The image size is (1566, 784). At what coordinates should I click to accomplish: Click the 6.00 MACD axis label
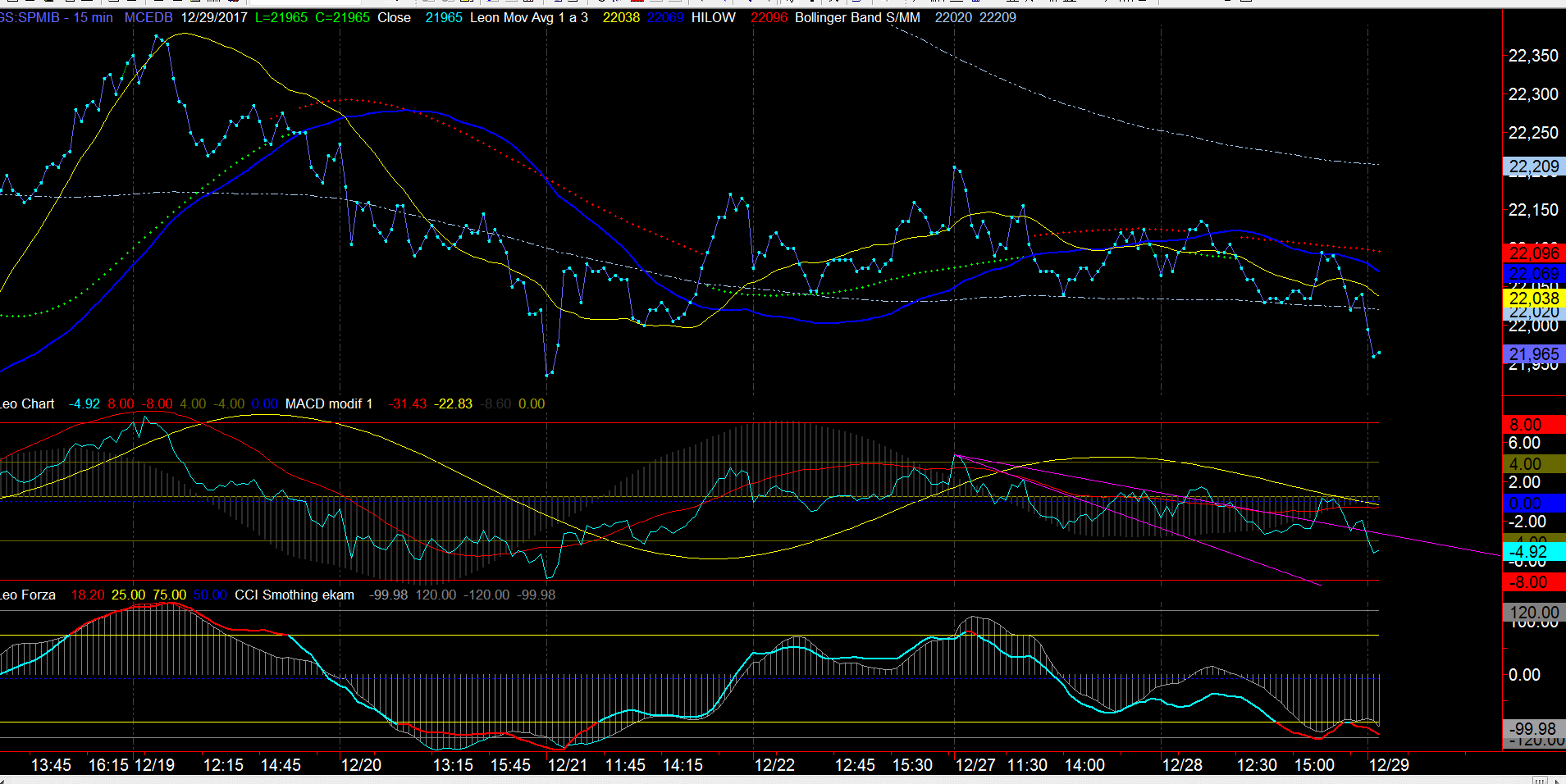click(x=1524, y=443)
